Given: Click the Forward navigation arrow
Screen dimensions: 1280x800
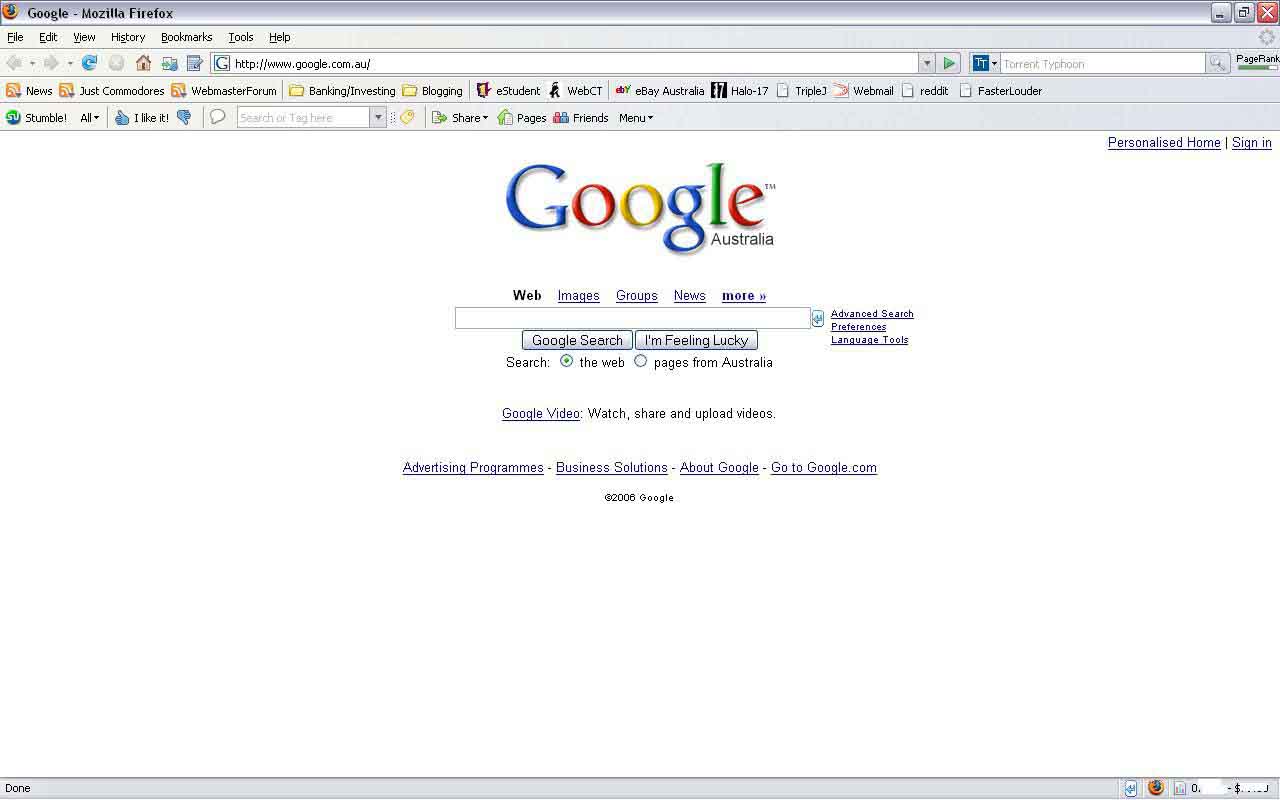Looking at the screenshot, I should pyautogui.click(x=51, y=63).
